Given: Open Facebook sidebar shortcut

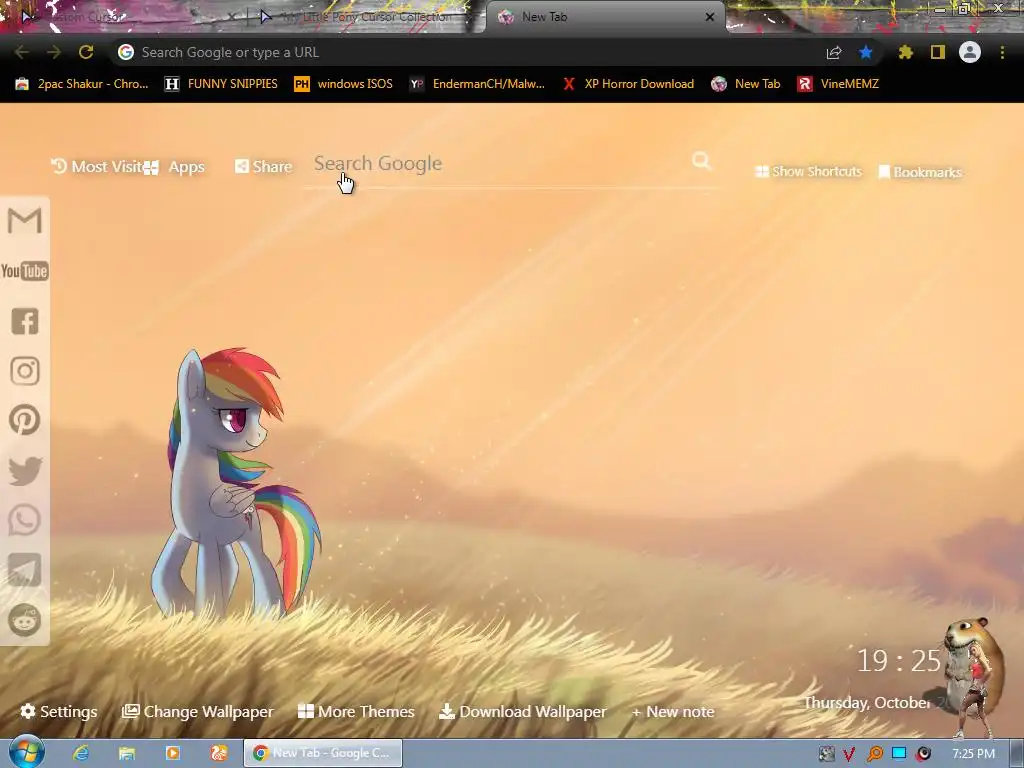Looking at the screenshot, I should pyautogui.click(x=25, y=321).
